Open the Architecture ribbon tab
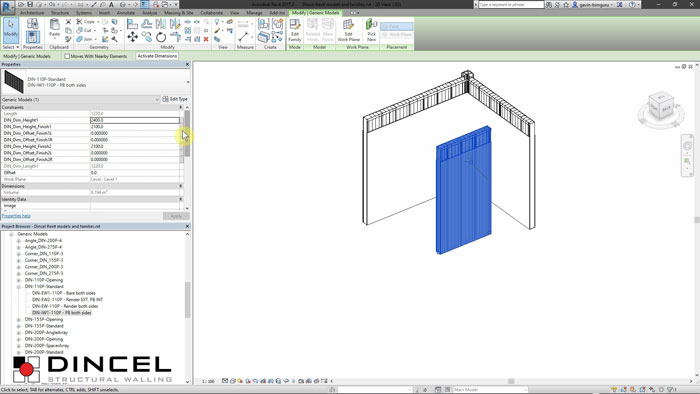Screen dimensions: 700x394 coord(32,13)
